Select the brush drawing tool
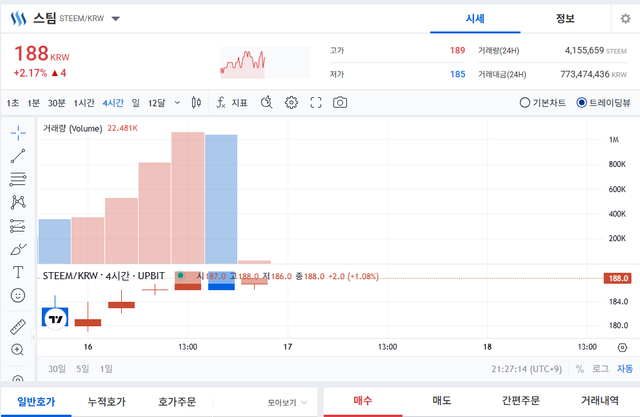 18,249
